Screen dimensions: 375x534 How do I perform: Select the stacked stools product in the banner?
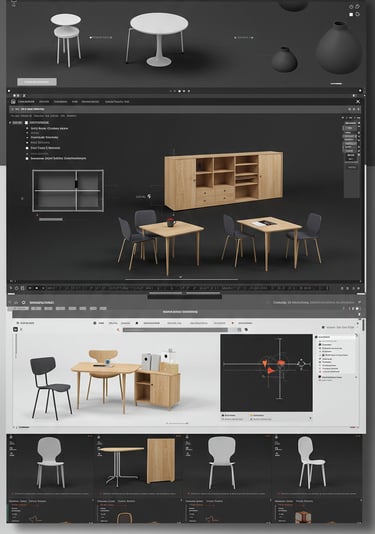66,39
